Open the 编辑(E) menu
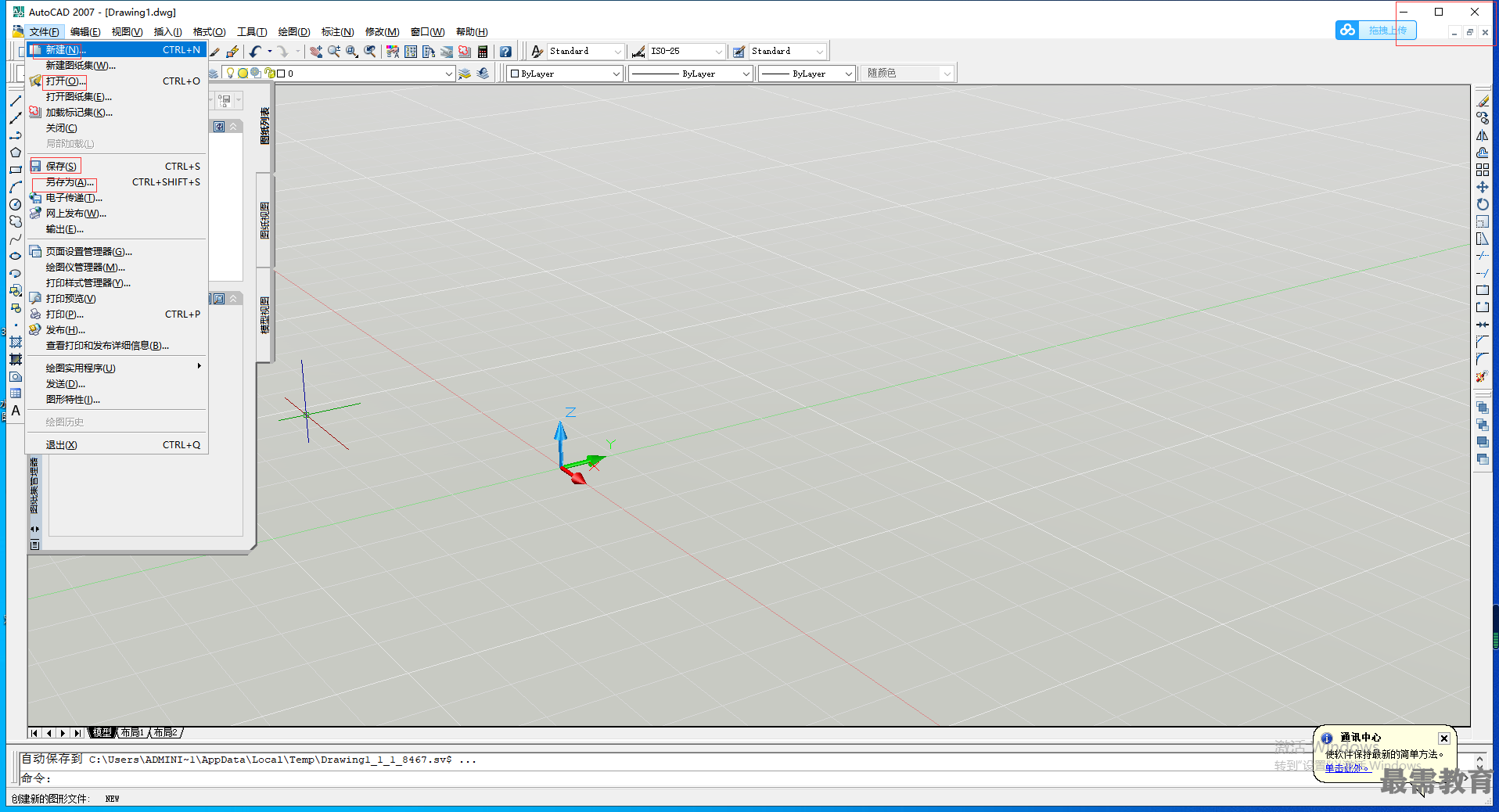 [85, 32]
